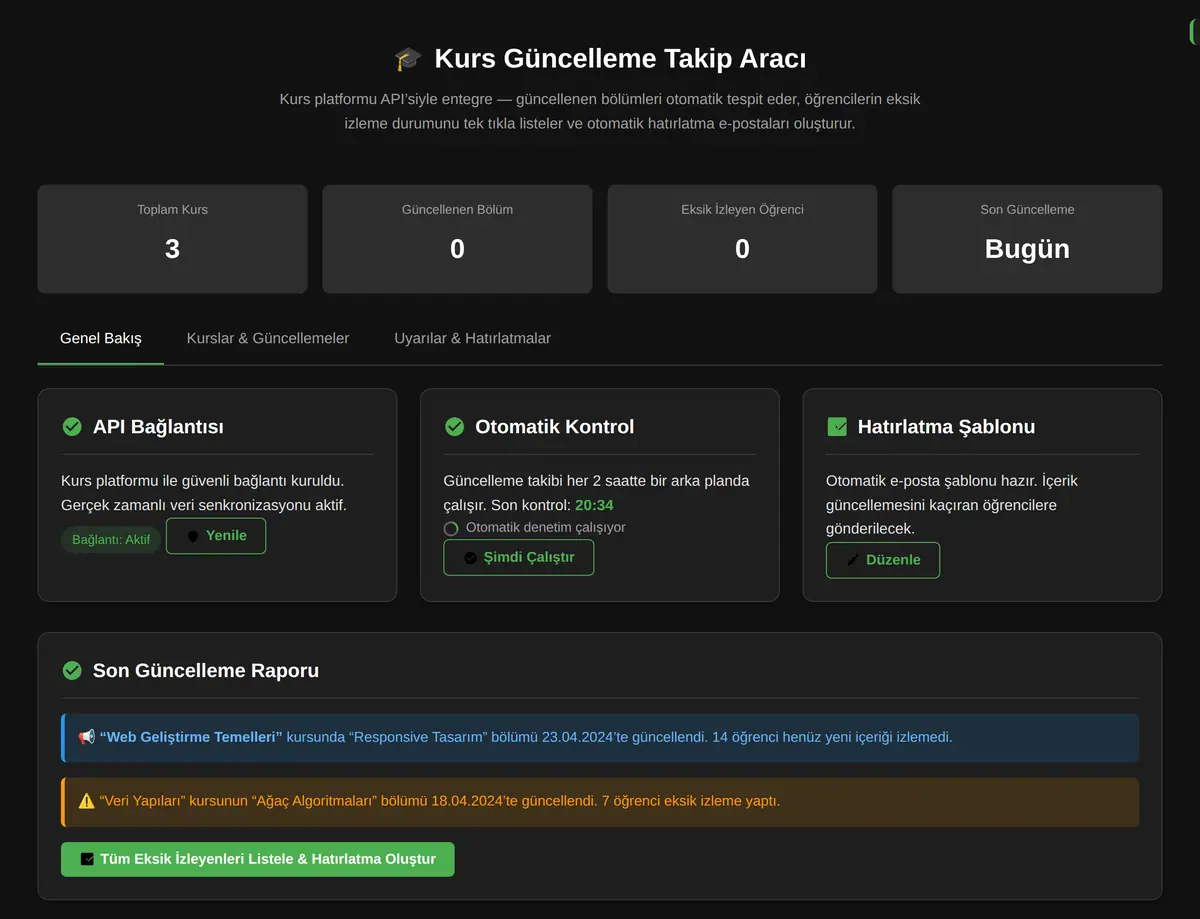Click the Otomatik Kontrol card heading
The width and height of the screenshot is (1200, 919).
(555, 427)
